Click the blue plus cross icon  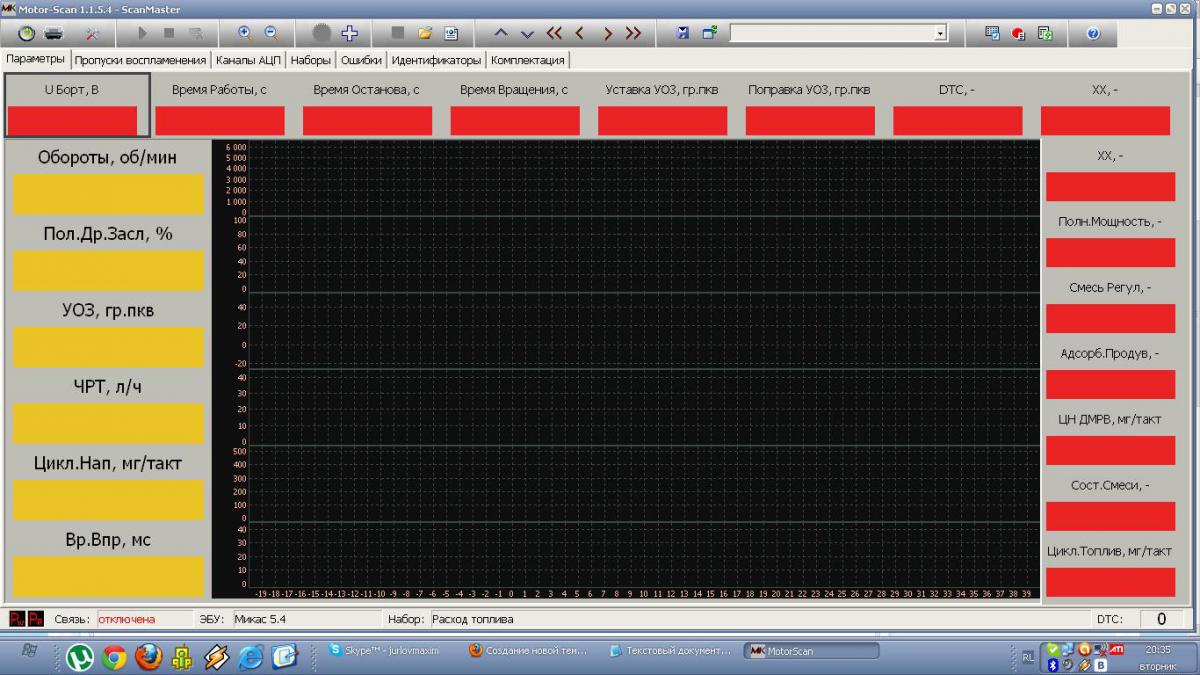[x=349, y=33]
